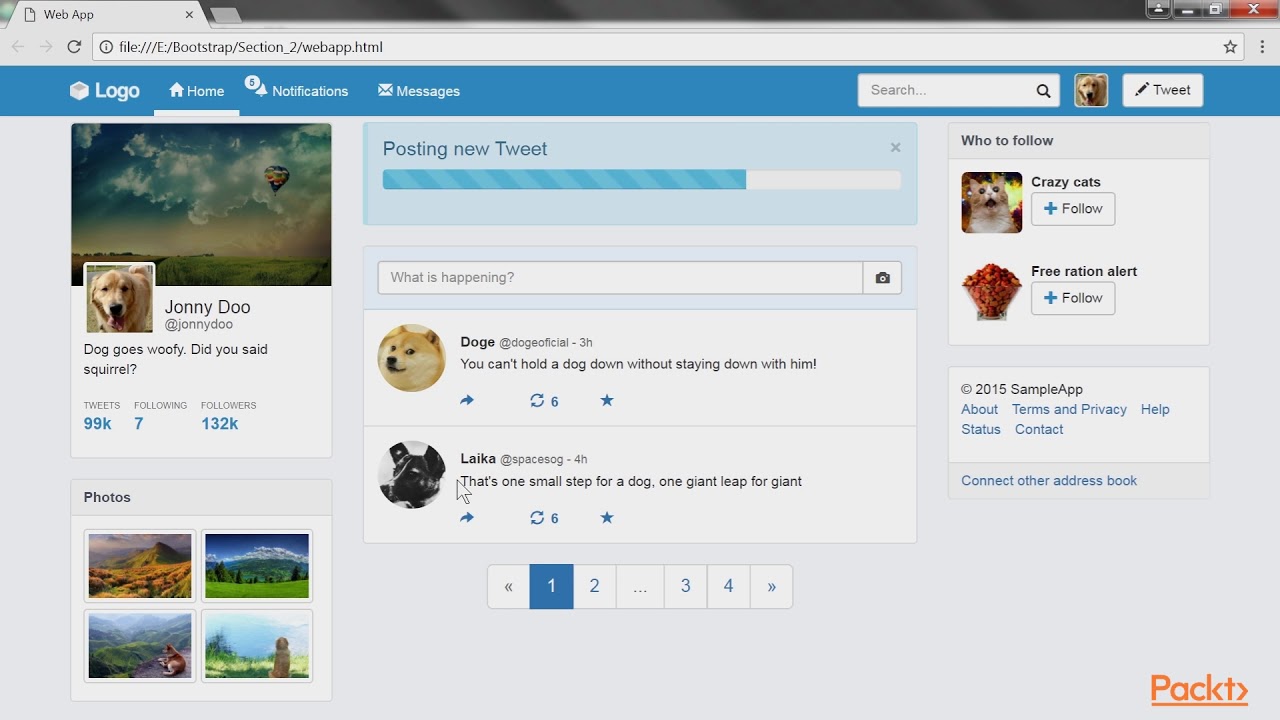
Task: Open Free ration alert avatar
Action: 992,292
